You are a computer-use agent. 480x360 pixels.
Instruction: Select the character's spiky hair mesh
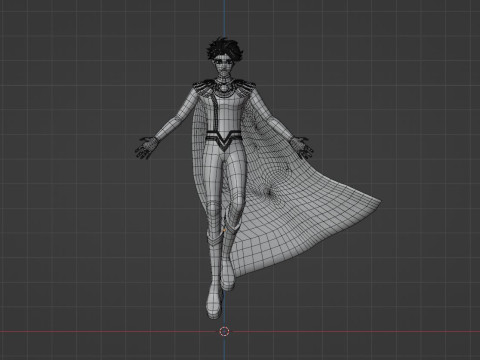[x=224, y=49]
